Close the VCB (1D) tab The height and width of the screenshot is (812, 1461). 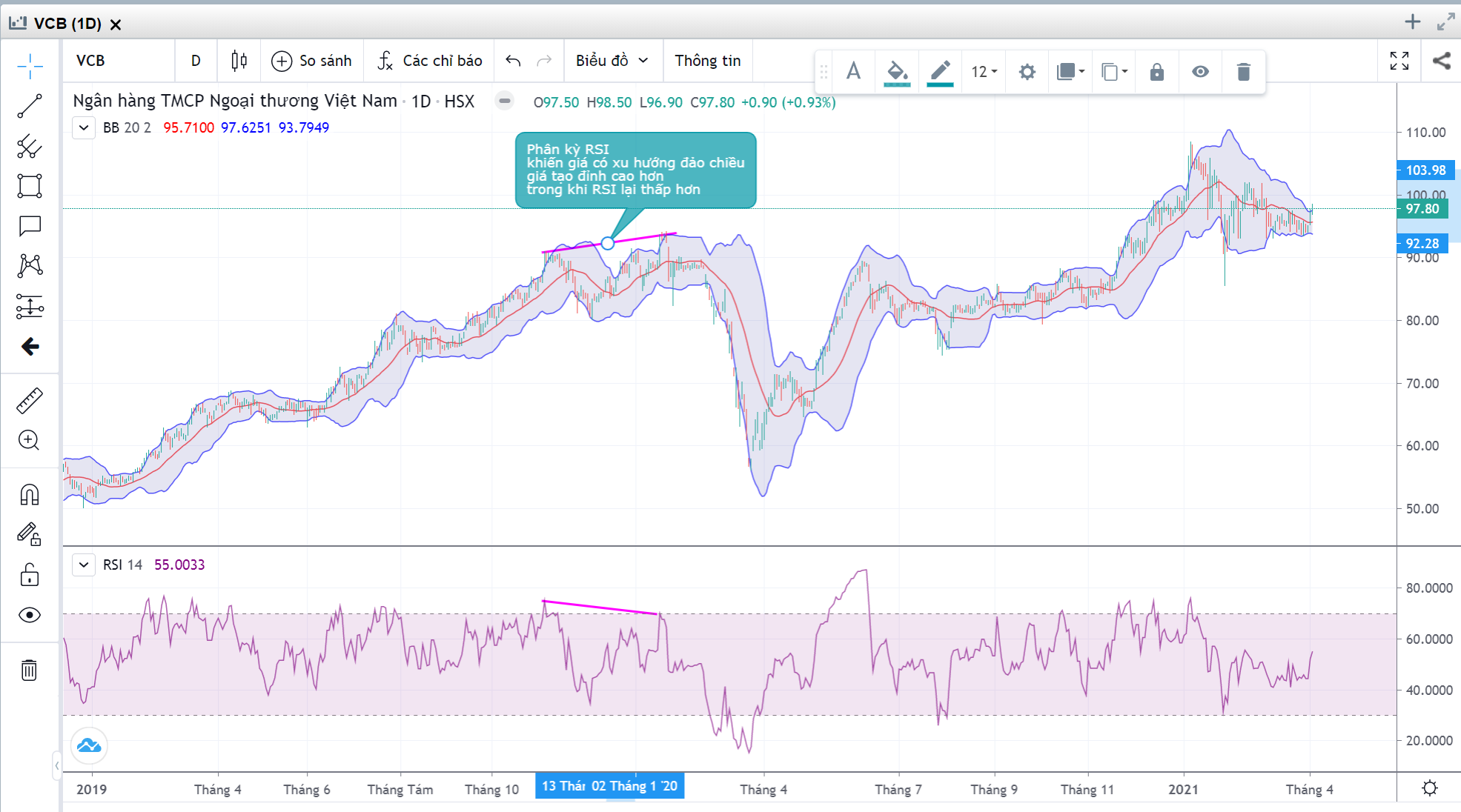click(116, 24)
